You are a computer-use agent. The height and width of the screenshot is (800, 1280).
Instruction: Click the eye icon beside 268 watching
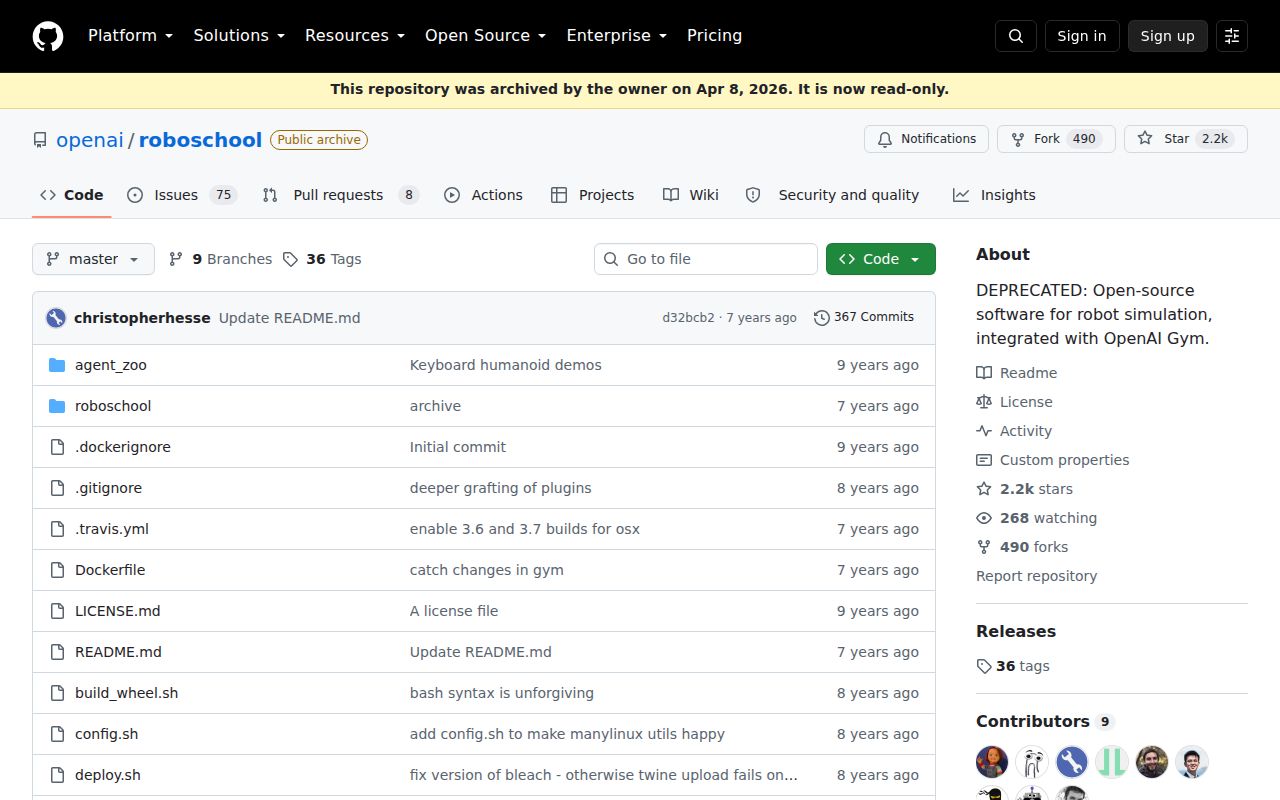984,518
